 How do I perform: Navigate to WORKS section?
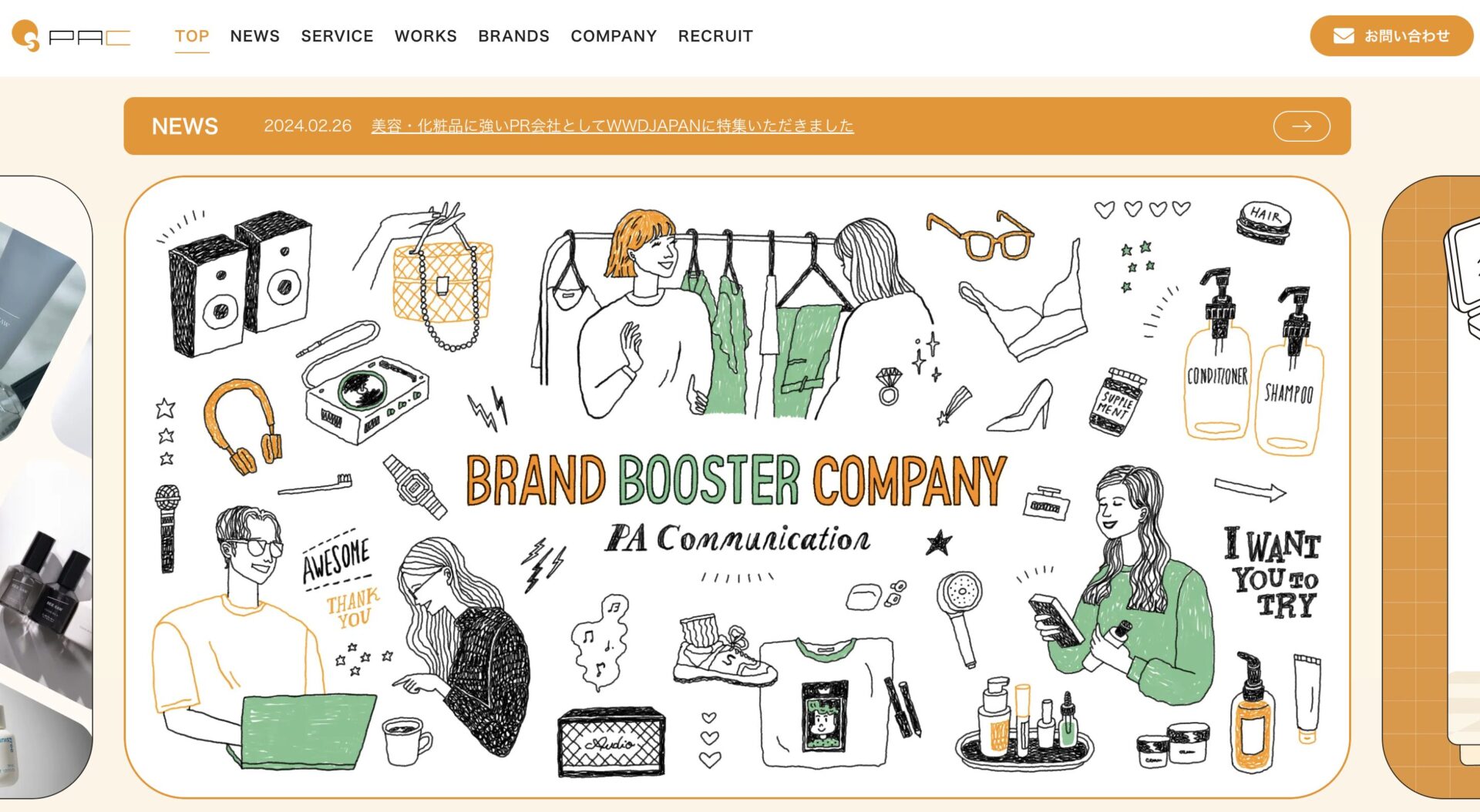(x=425, y=36)
